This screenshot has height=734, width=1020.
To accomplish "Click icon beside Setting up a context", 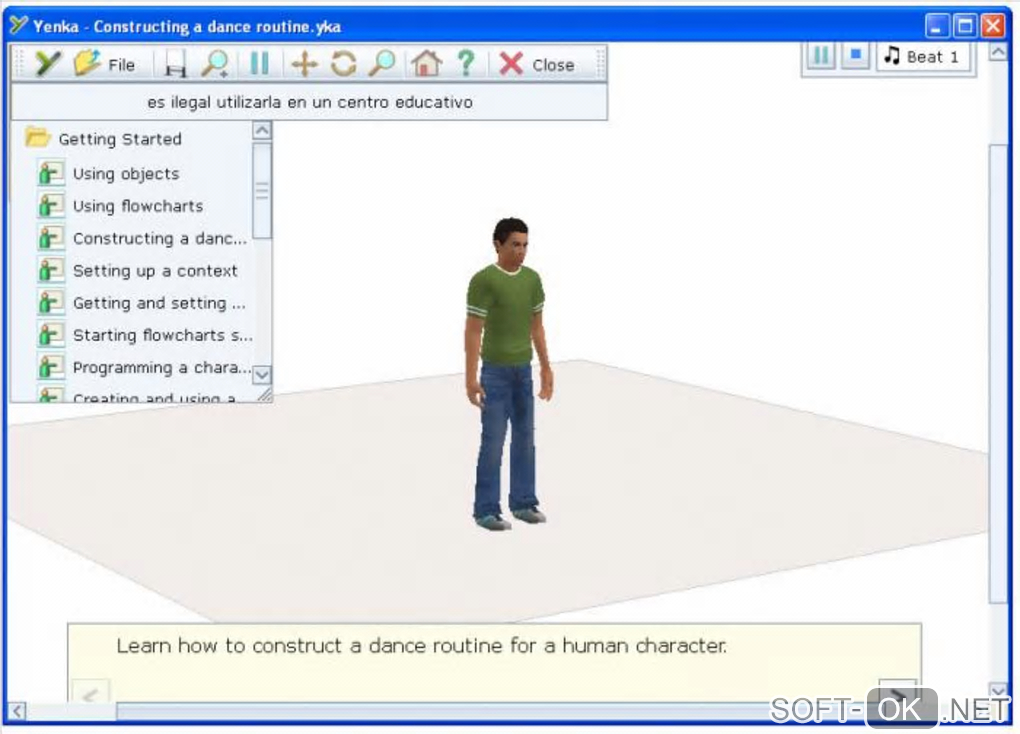I will tap(51, 270).
